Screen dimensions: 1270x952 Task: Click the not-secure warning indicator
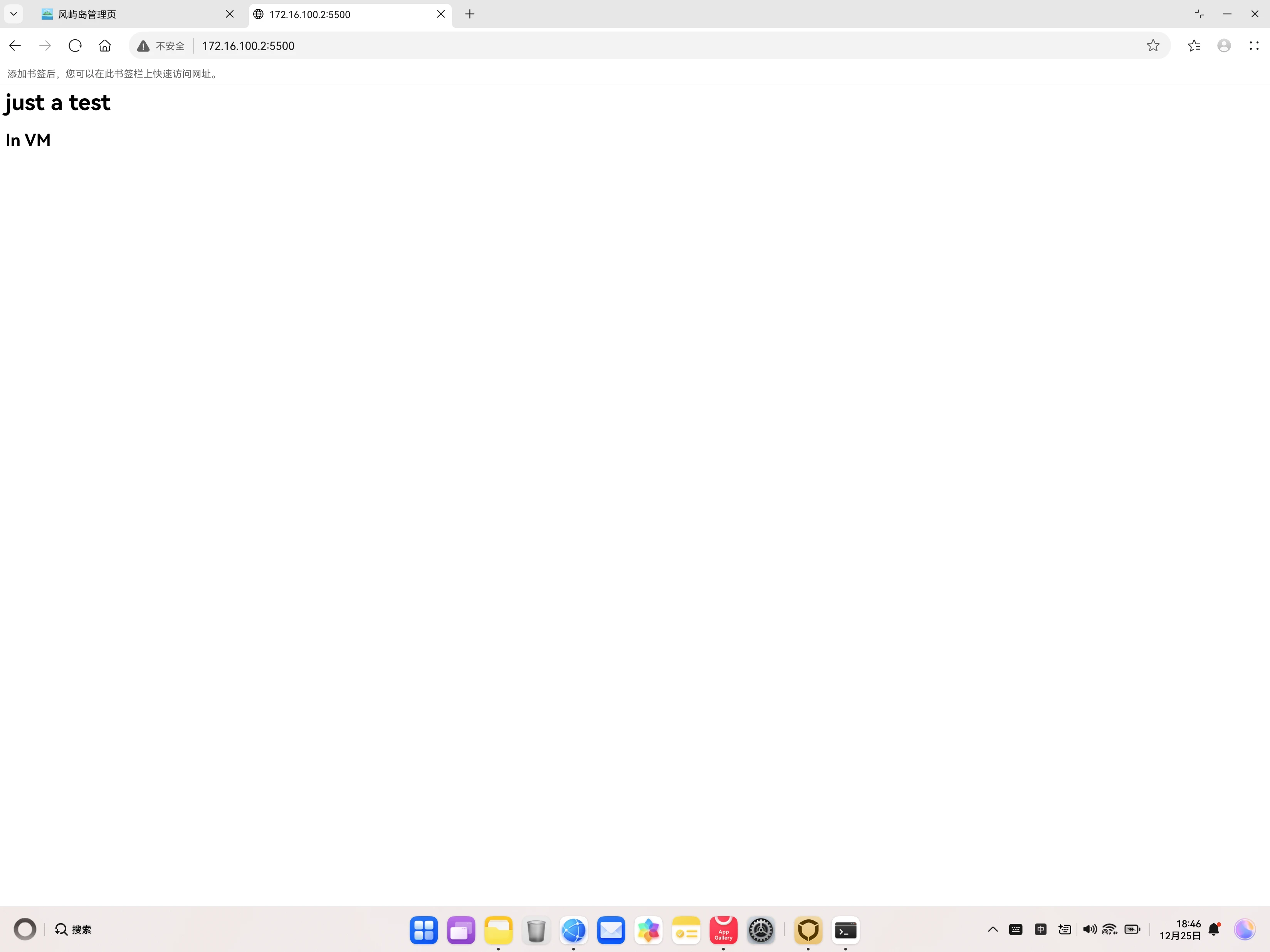pos(161,46)
